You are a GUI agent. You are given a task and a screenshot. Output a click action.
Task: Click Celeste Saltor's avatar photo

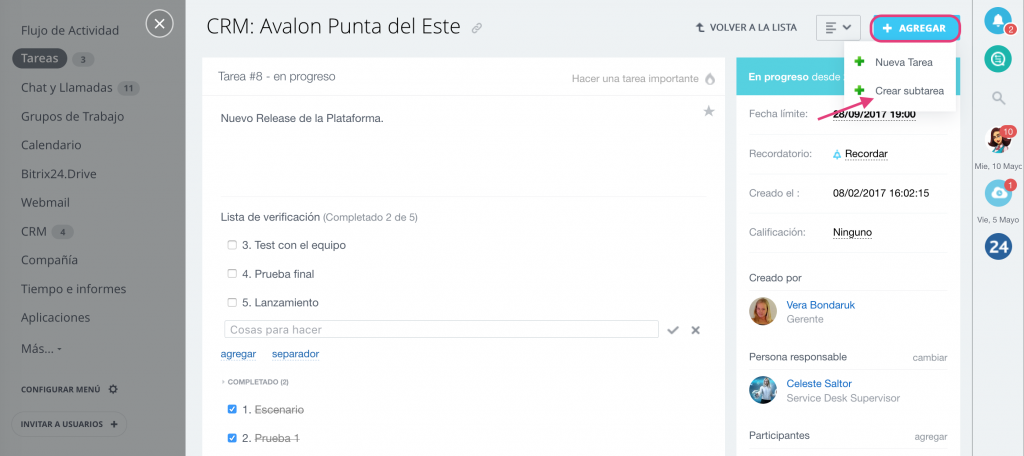(x=763, y=390)
